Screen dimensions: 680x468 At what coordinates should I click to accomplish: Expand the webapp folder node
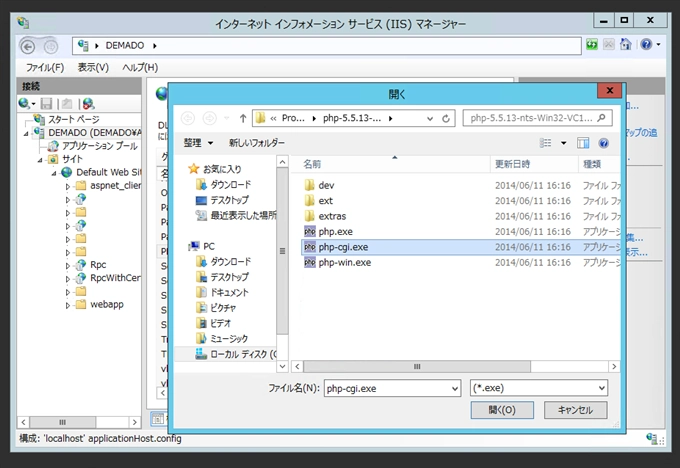[x=67, y=305]
